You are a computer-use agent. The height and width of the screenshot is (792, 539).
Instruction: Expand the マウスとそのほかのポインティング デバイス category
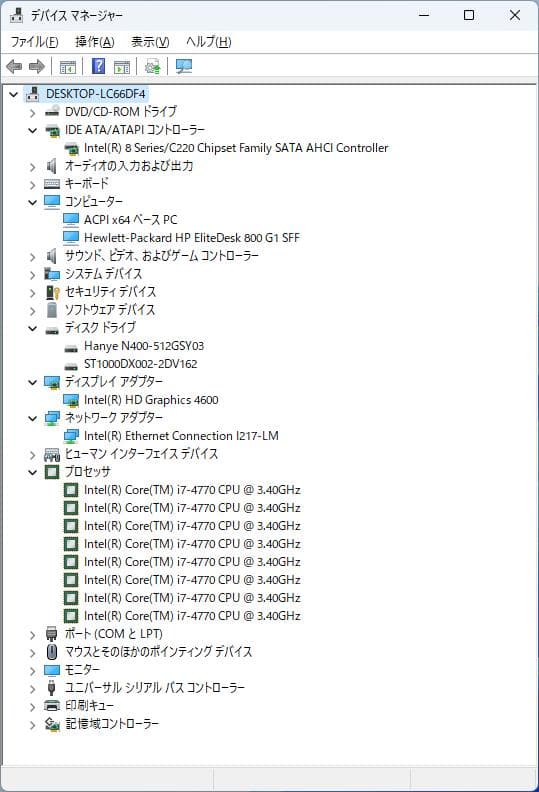33,653
